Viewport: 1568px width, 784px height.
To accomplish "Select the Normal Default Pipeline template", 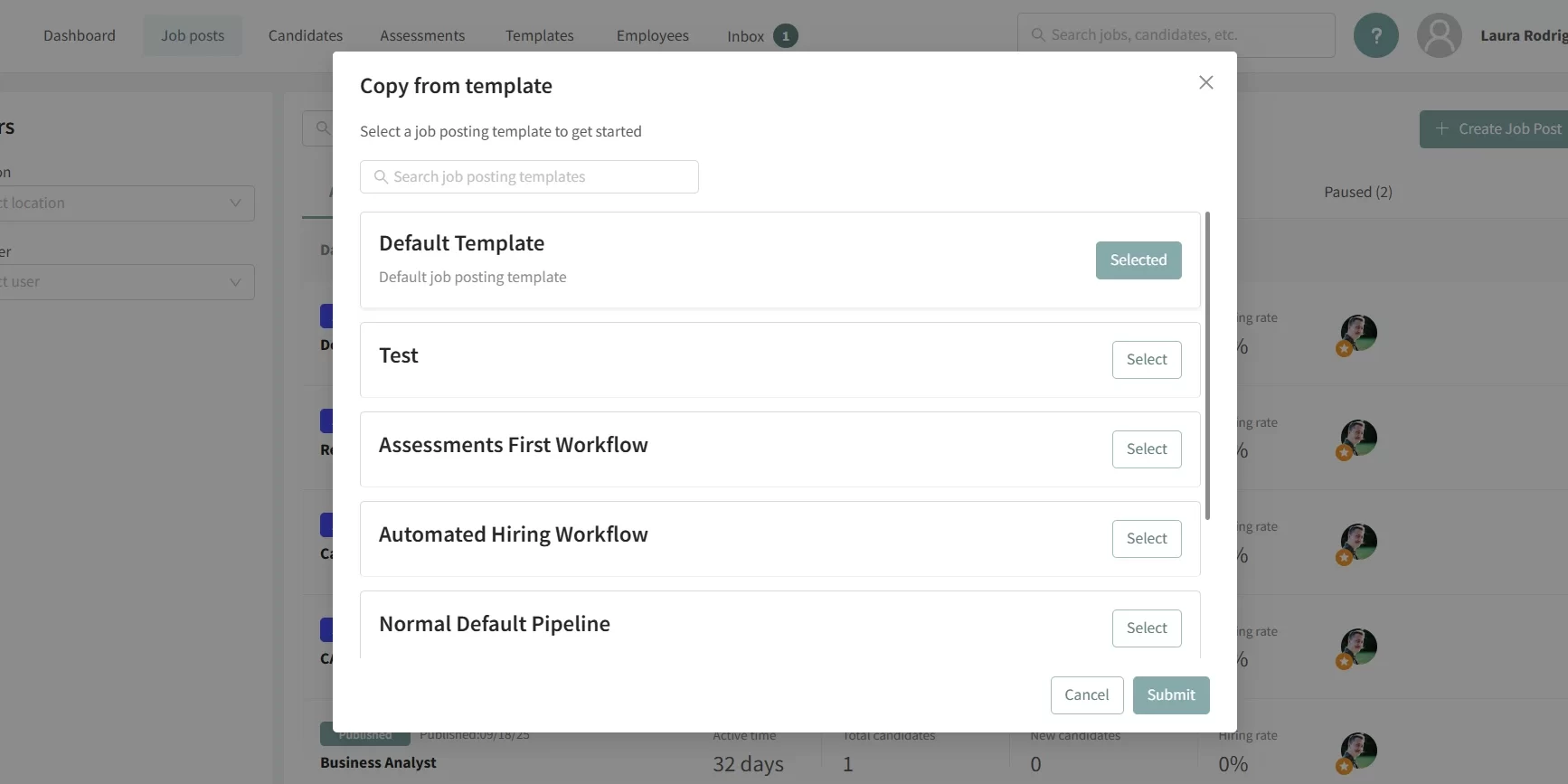I will tap(1146, 628).
